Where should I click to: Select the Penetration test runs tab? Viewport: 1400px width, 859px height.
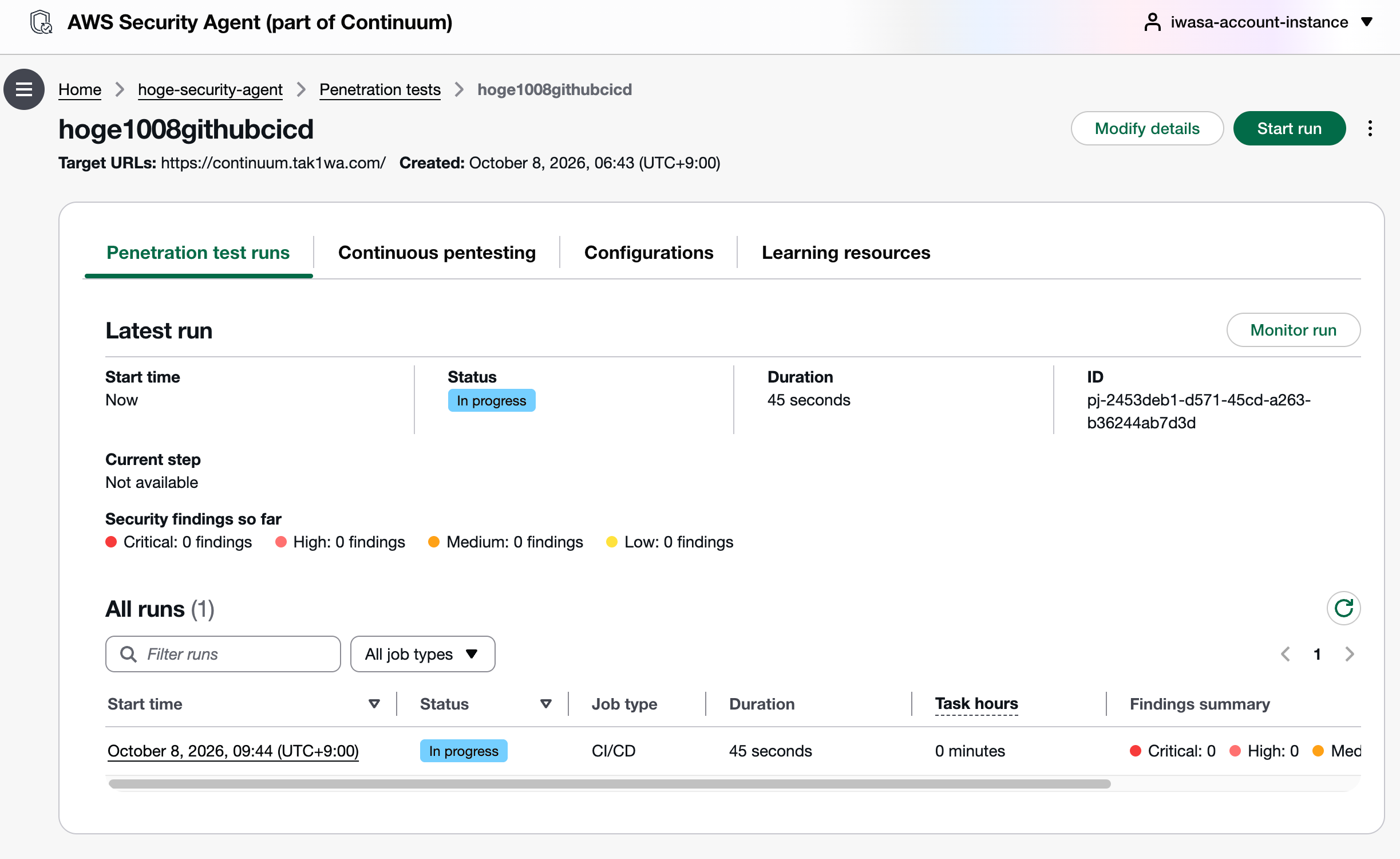[198, 253]
